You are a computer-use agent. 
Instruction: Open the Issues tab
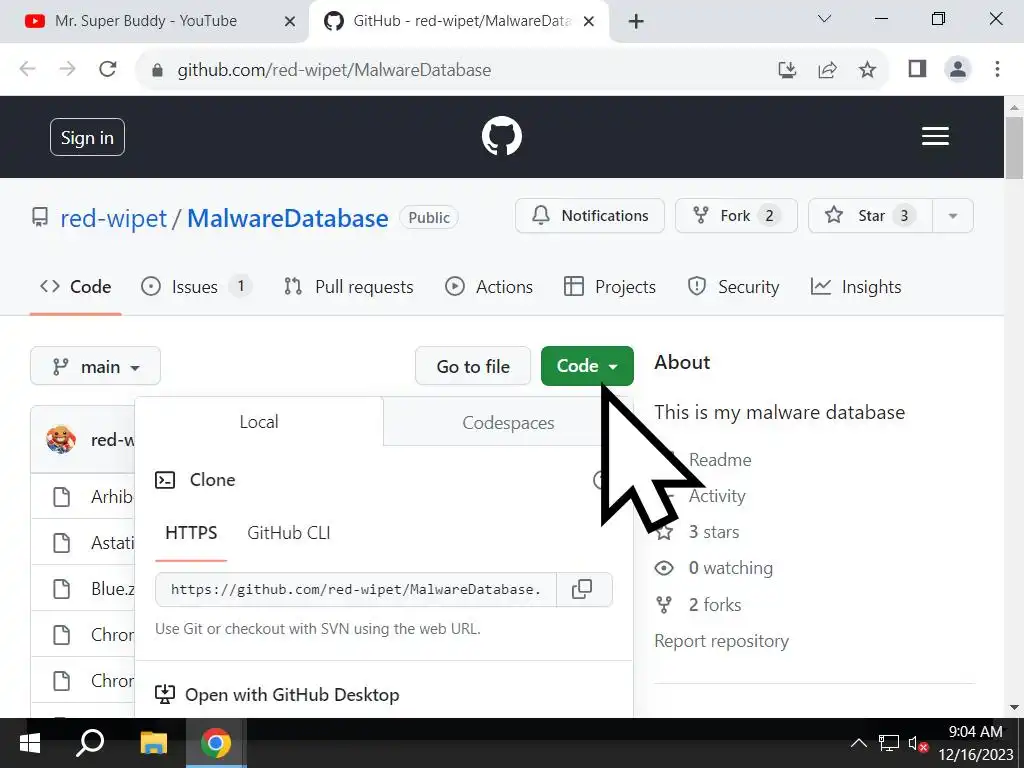[x=196, y=287]
